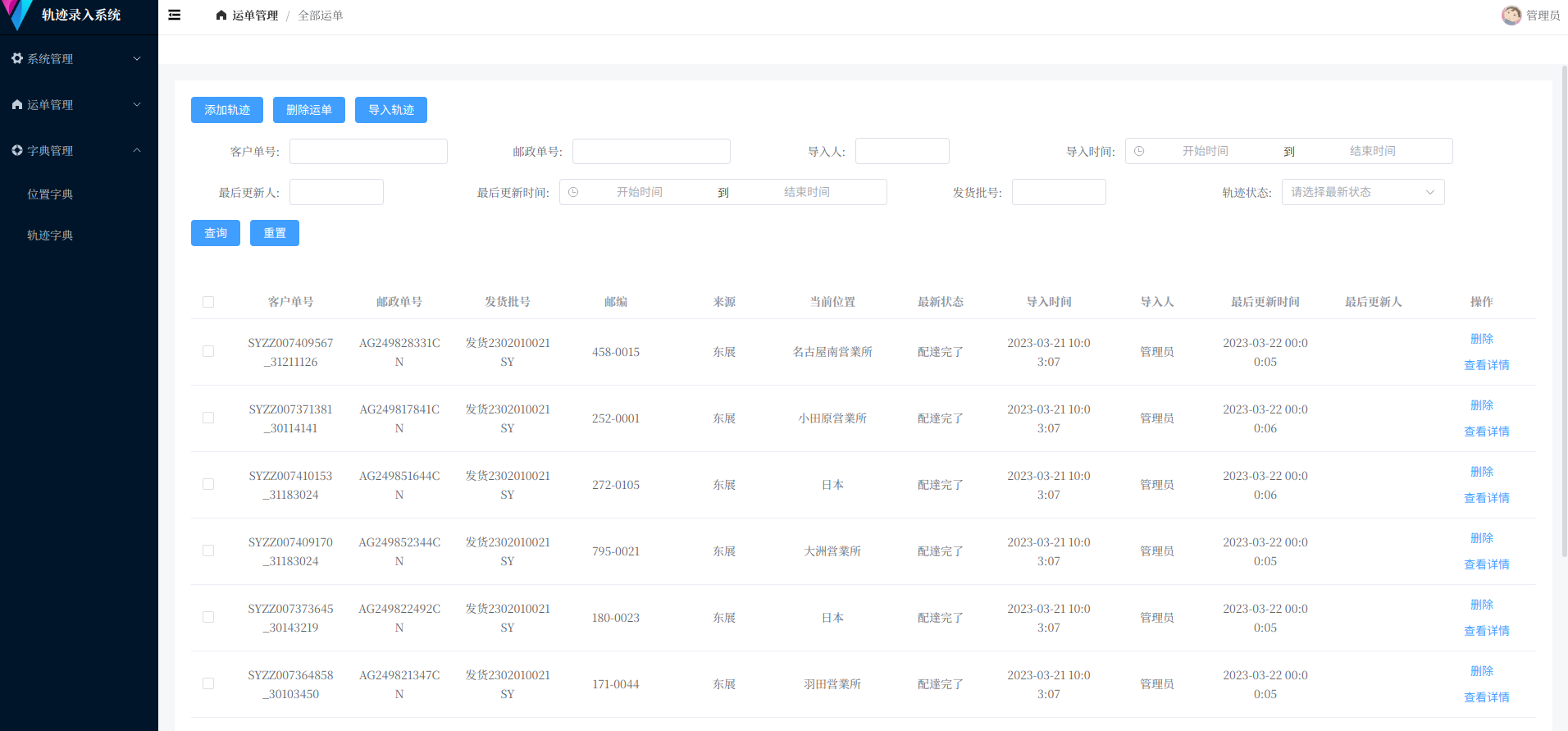Click the 导入轨迹 button
Screen dimensions: 1568x731
tap(391, 110)
